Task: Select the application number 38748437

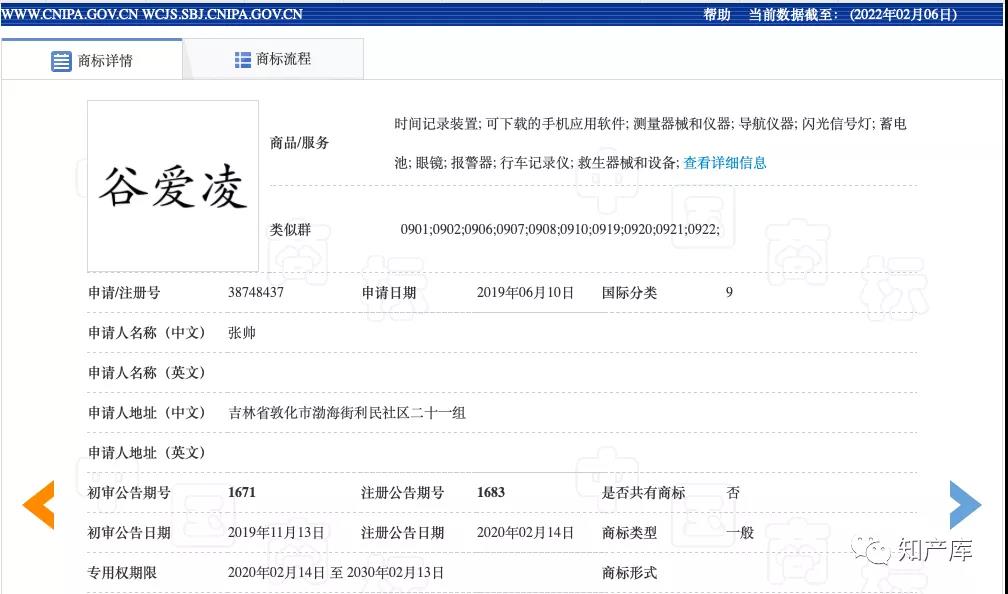Action: pyautogui.click(x=256, y=292)
